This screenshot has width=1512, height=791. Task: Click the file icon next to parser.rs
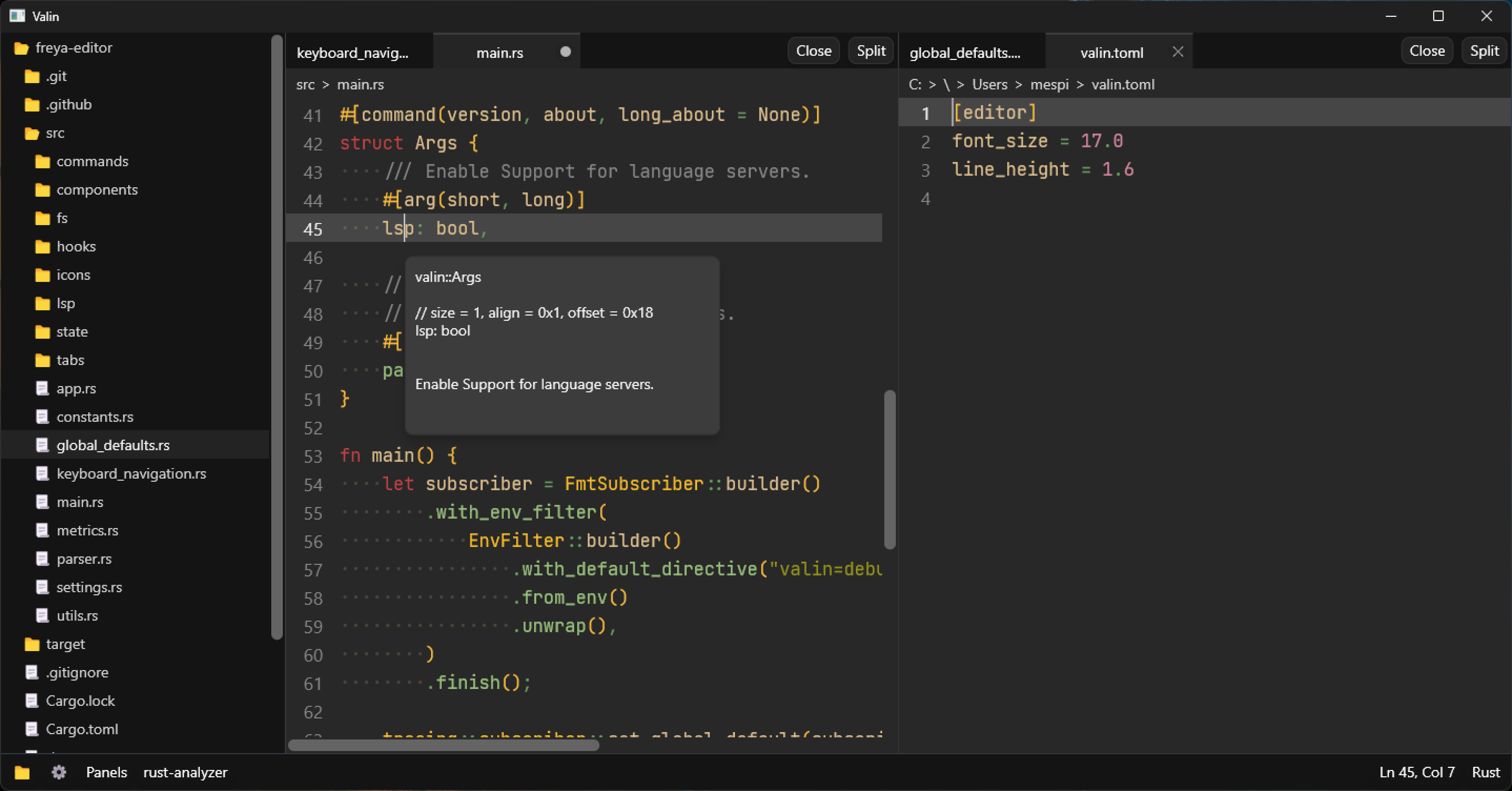coord(42,559)
